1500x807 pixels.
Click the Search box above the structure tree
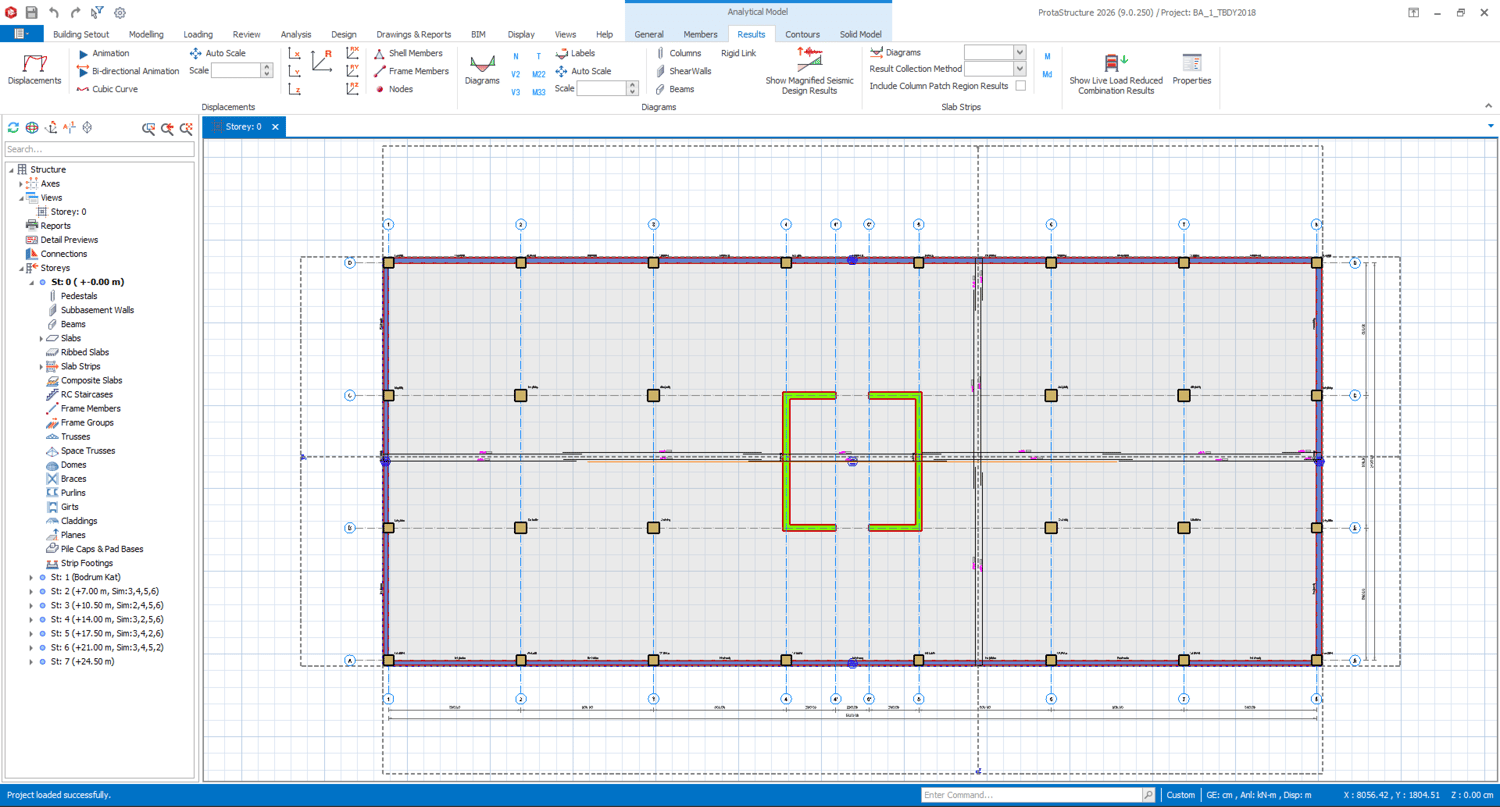click(99, 149)
